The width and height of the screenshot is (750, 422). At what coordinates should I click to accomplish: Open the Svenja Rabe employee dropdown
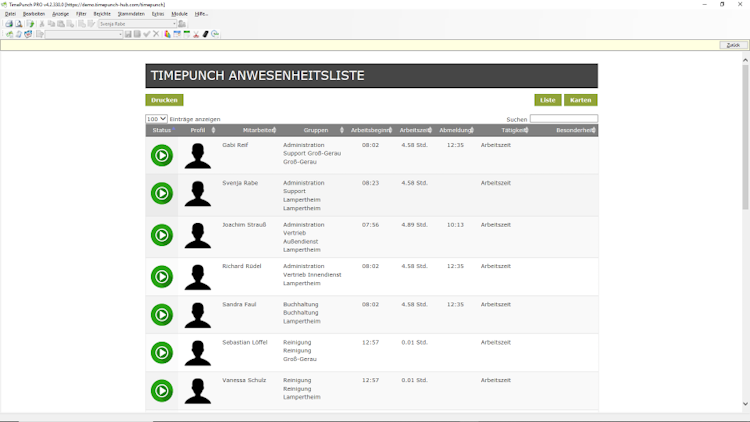pyautogui.click(x=138, y=23)
